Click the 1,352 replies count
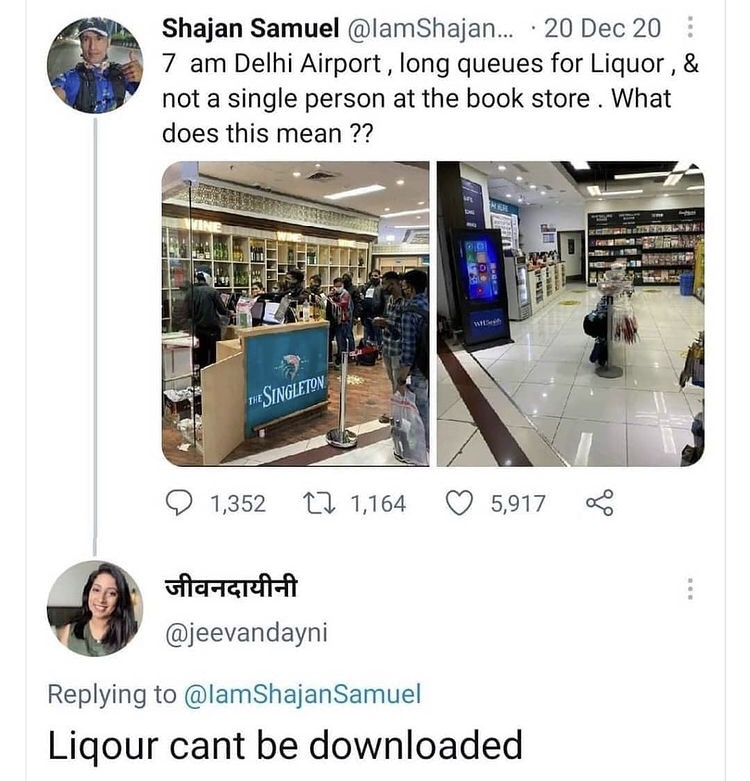Screen dimensions: 750x781 238,504
